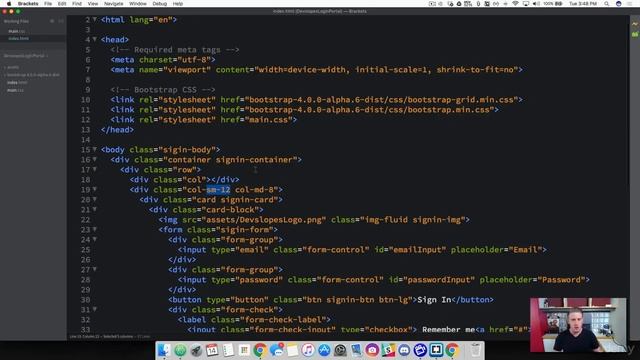Open the View menu

coord(93,4)
